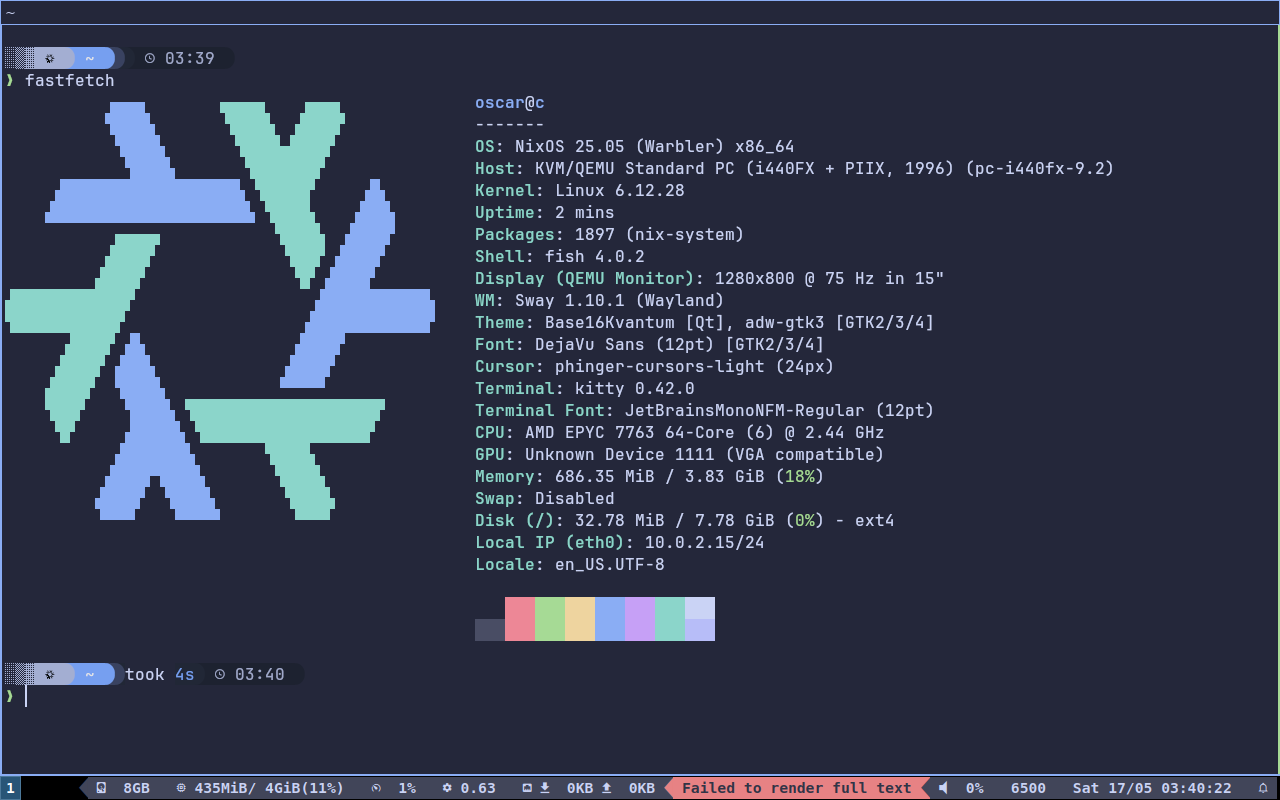Click the network card icon in status bar
The image size is (1280, 800).
tap(527, 788)
